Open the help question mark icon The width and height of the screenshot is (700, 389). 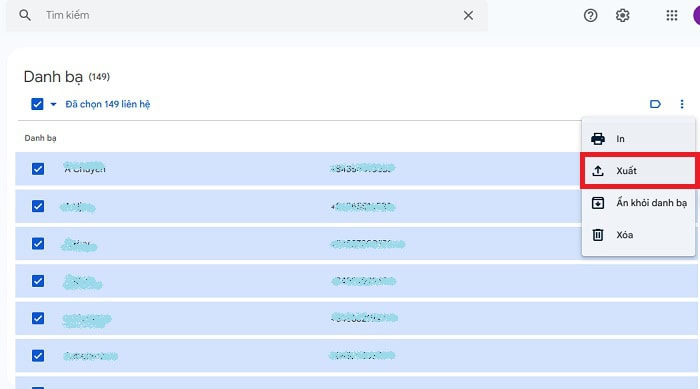tap(591, 15)
